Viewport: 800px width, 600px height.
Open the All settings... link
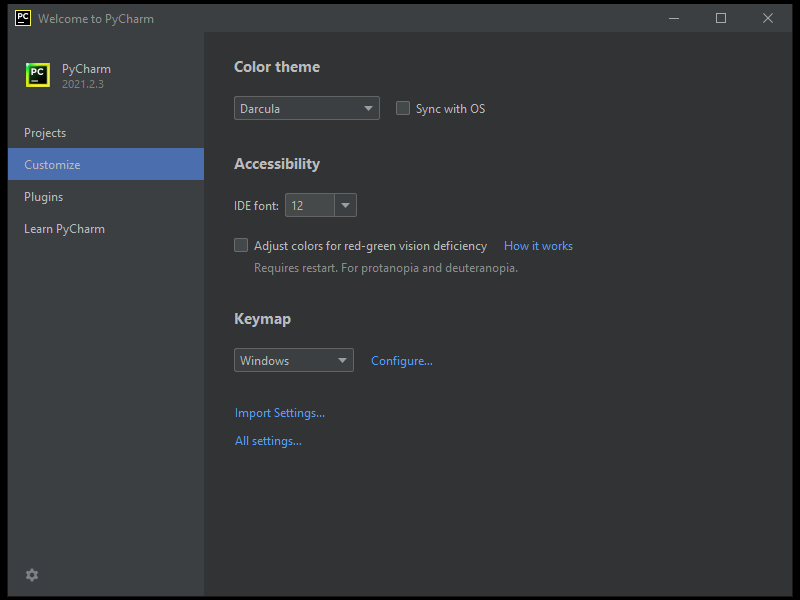[x=268, y=441]
